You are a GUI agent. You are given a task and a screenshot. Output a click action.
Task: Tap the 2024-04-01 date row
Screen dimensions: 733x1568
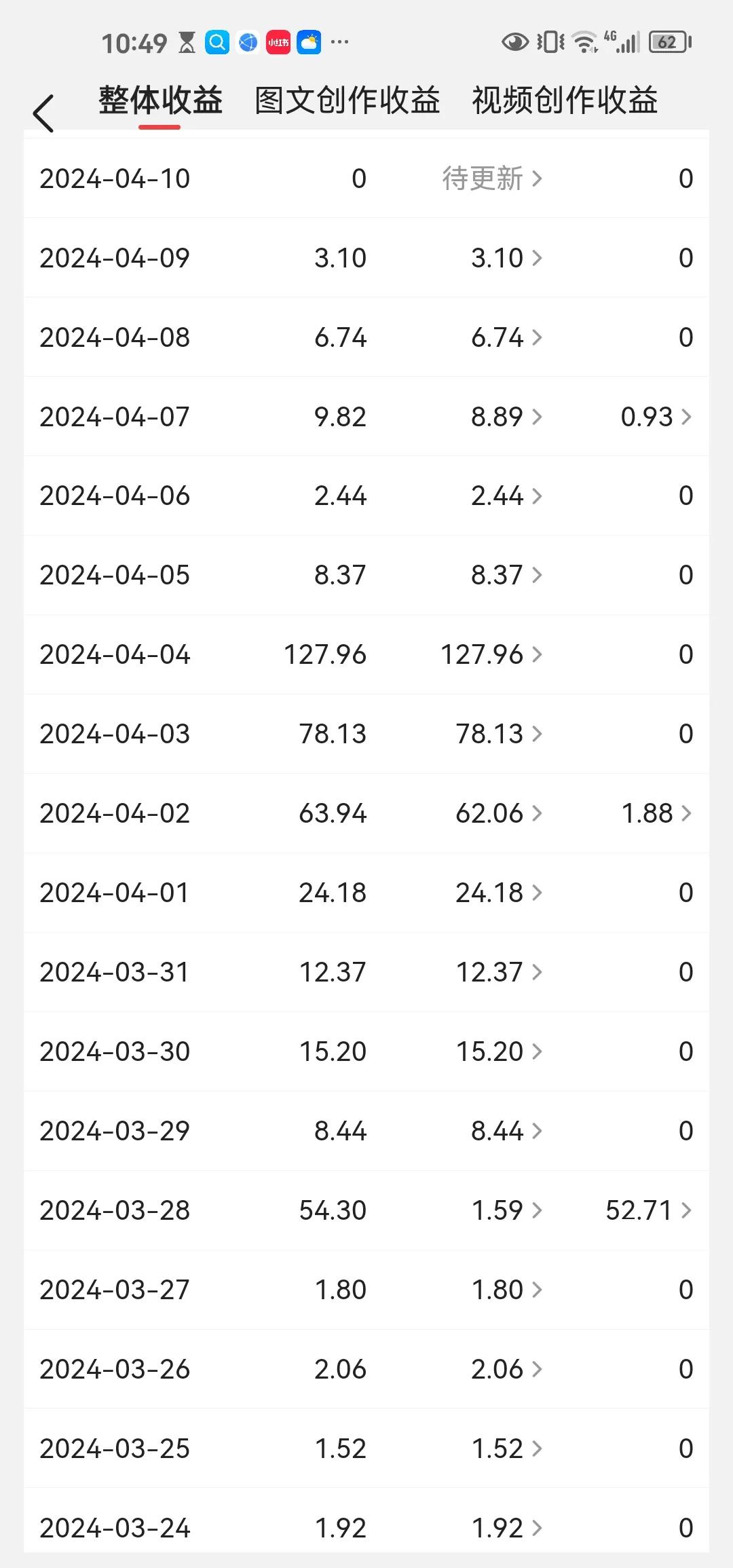(x=114, y=893)
